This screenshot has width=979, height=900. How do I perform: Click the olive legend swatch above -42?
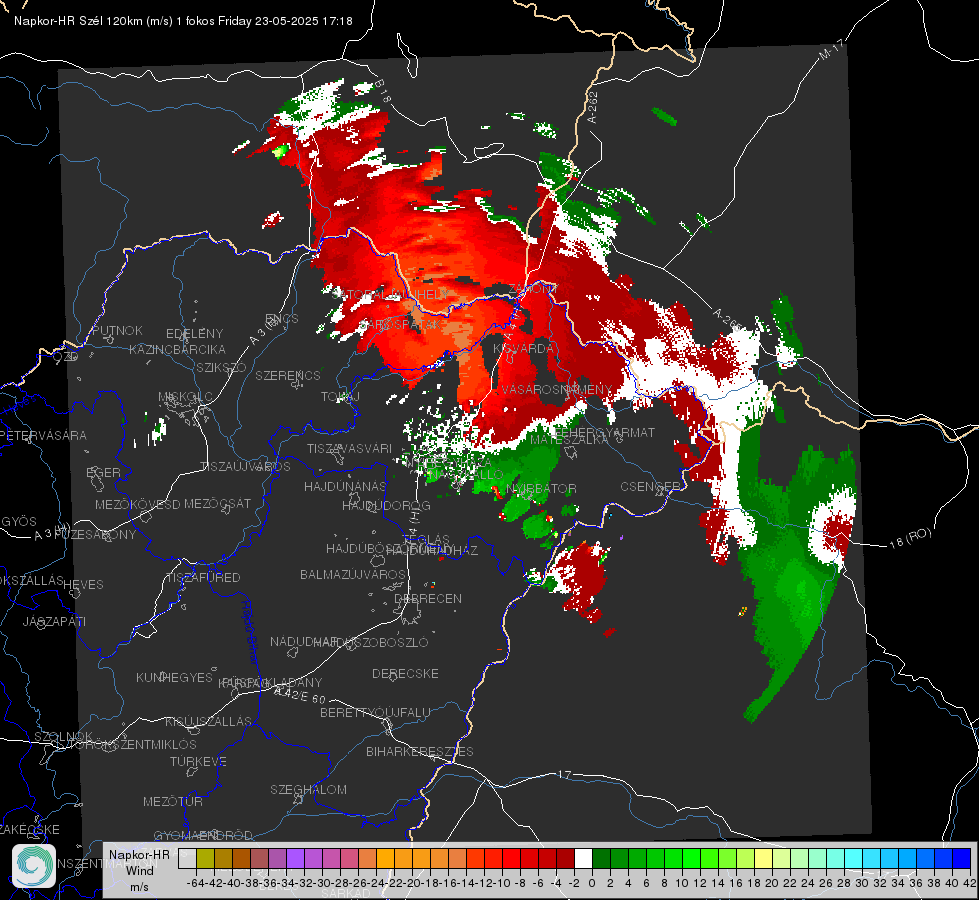tap(205, 859)
